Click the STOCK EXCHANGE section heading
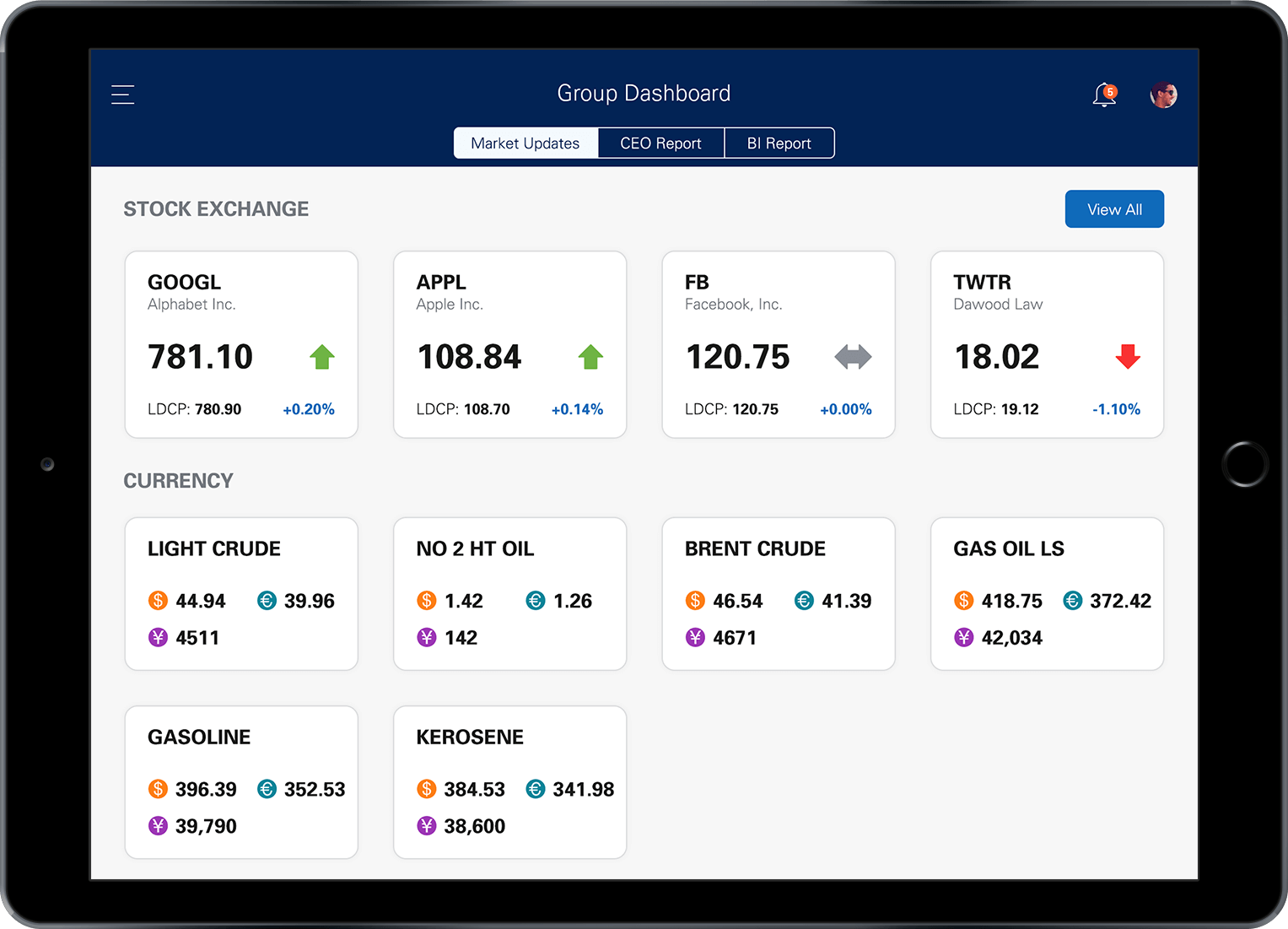Screen dimensions: 1288x929 point(216,209)
